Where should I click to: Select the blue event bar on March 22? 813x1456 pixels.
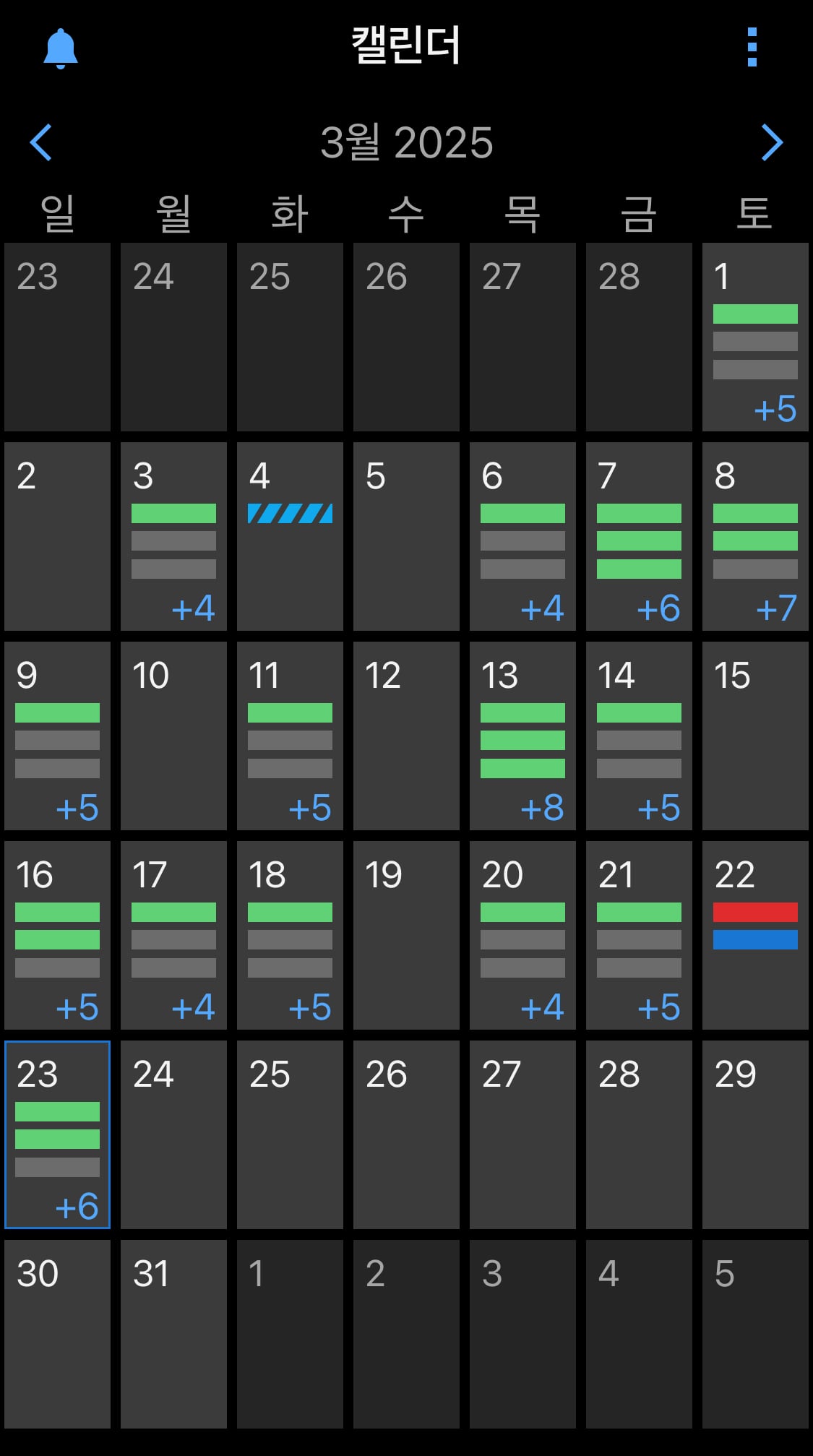(x=755, y=939)
